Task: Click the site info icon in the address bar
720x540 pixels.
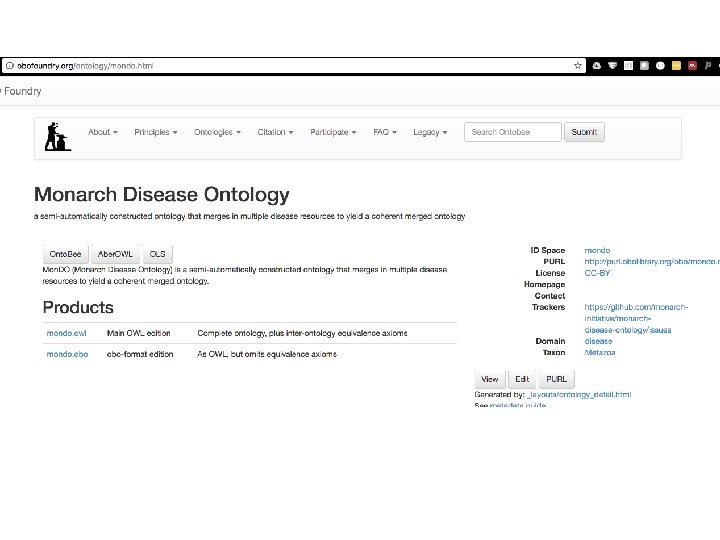Action: 10,66
